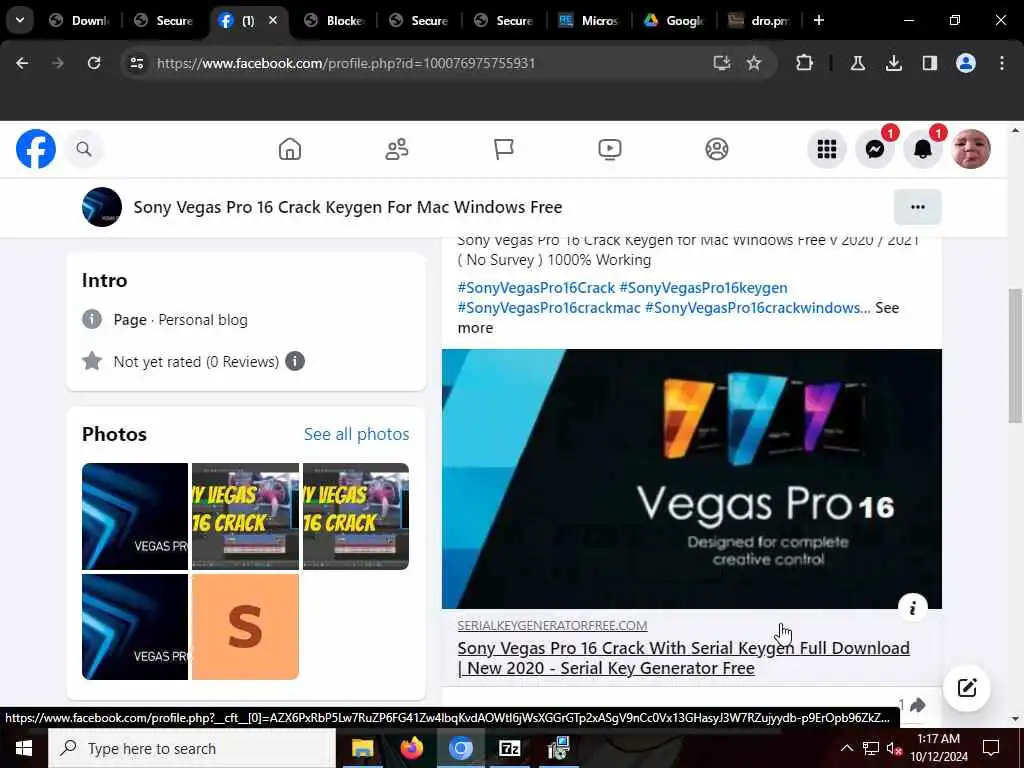Image resolution: width=1024 pixels, height=768 pixels.
Task: Click the install app icon in address bar
Action: point(722,63)
